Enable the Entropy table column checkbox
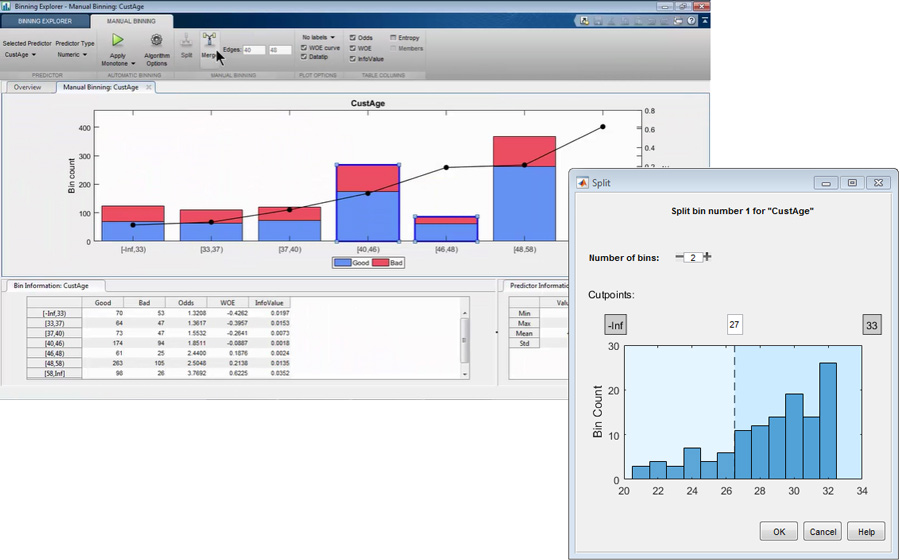 [392, 37]
